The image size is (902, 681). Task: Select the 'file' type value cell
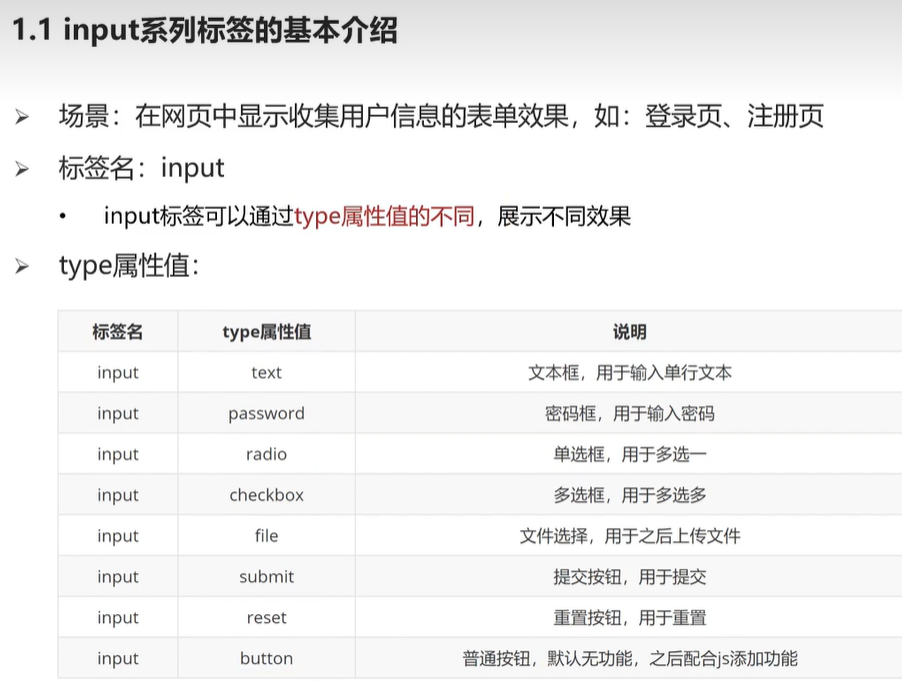point(266,536)
